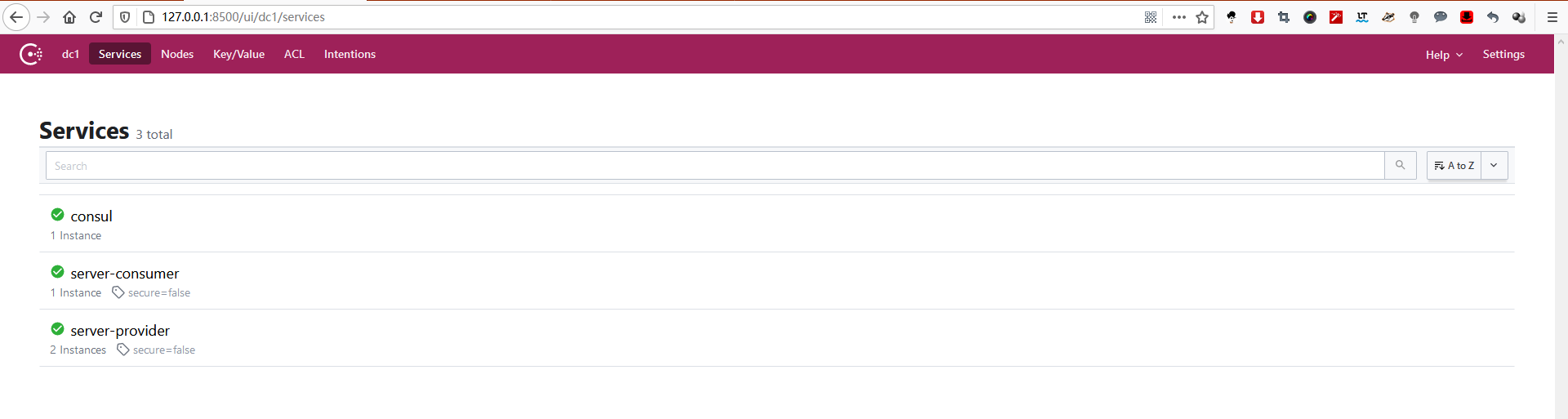This screenshot has height=419, width=1568.
Task: Open the dc1 datacenter selector
Action: click(x=71, y=54)
